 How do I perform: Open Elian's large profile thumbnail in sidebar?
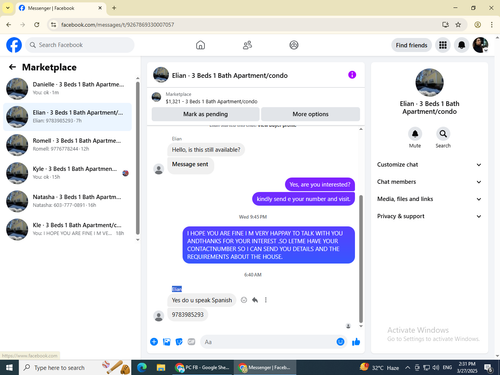click(429, 82)
